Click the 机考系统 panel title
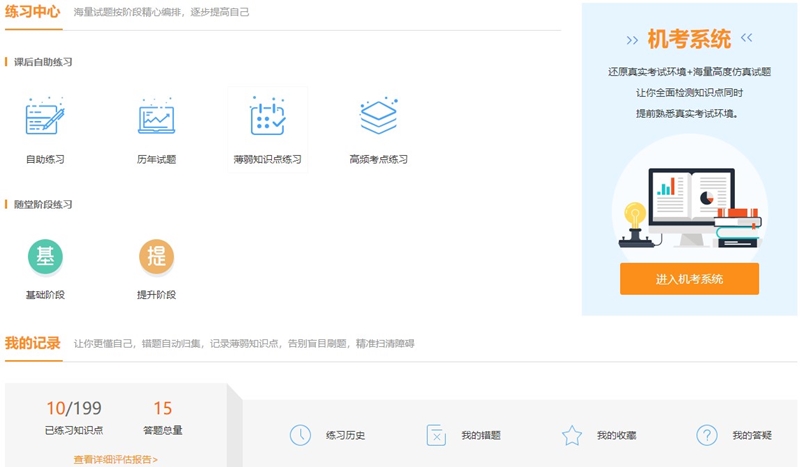 coord(689,40)
